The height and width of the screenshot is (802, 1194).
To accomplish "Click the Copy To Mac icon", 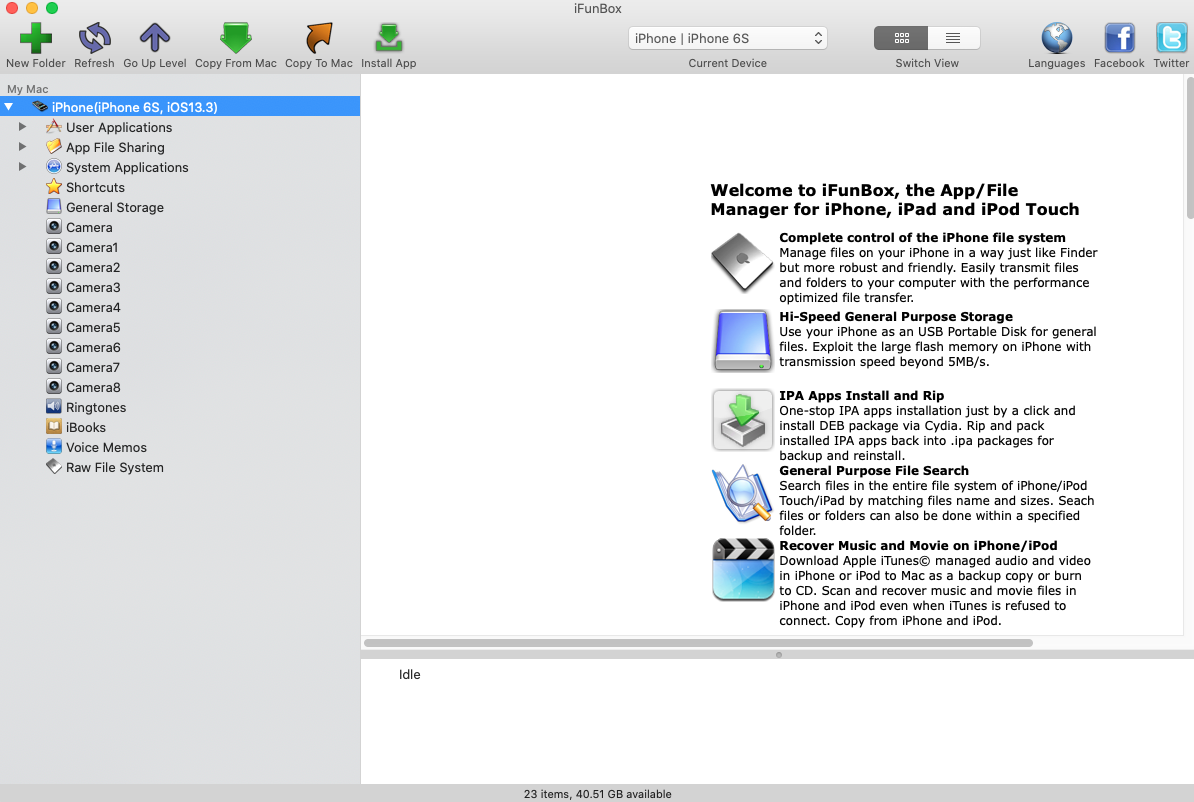I will 318,38.
